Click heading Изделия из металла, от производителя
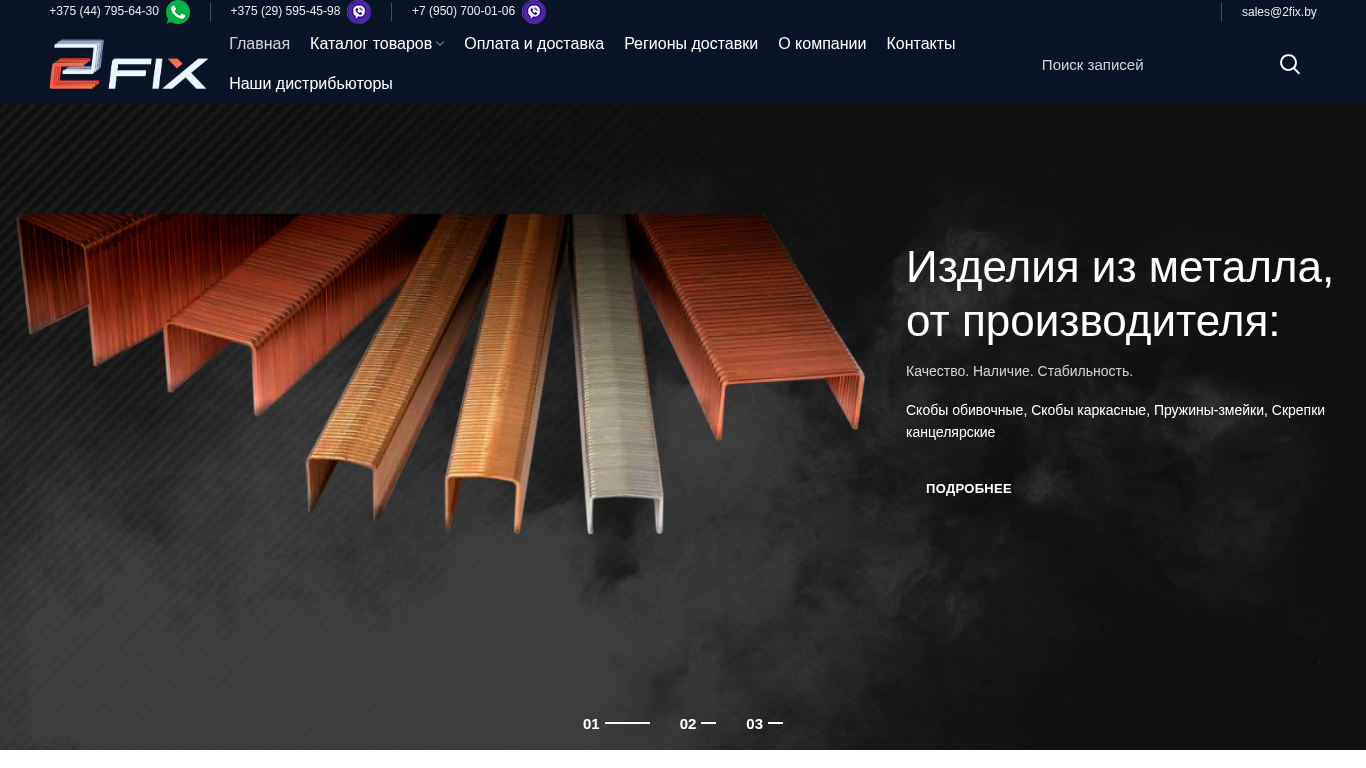 tap(1120, 294)
